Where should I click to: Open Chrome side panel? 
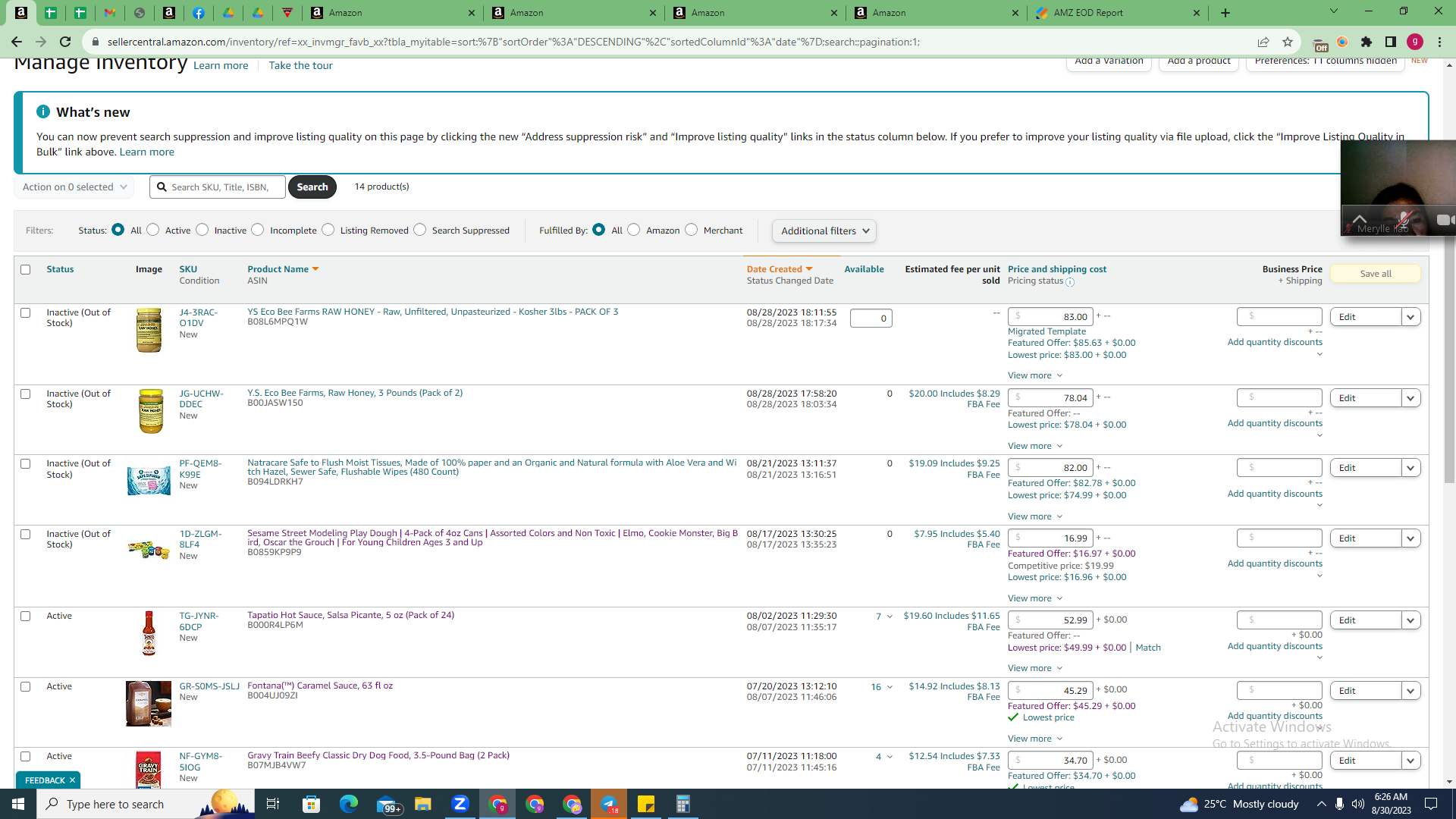[x=1391, y=42]
